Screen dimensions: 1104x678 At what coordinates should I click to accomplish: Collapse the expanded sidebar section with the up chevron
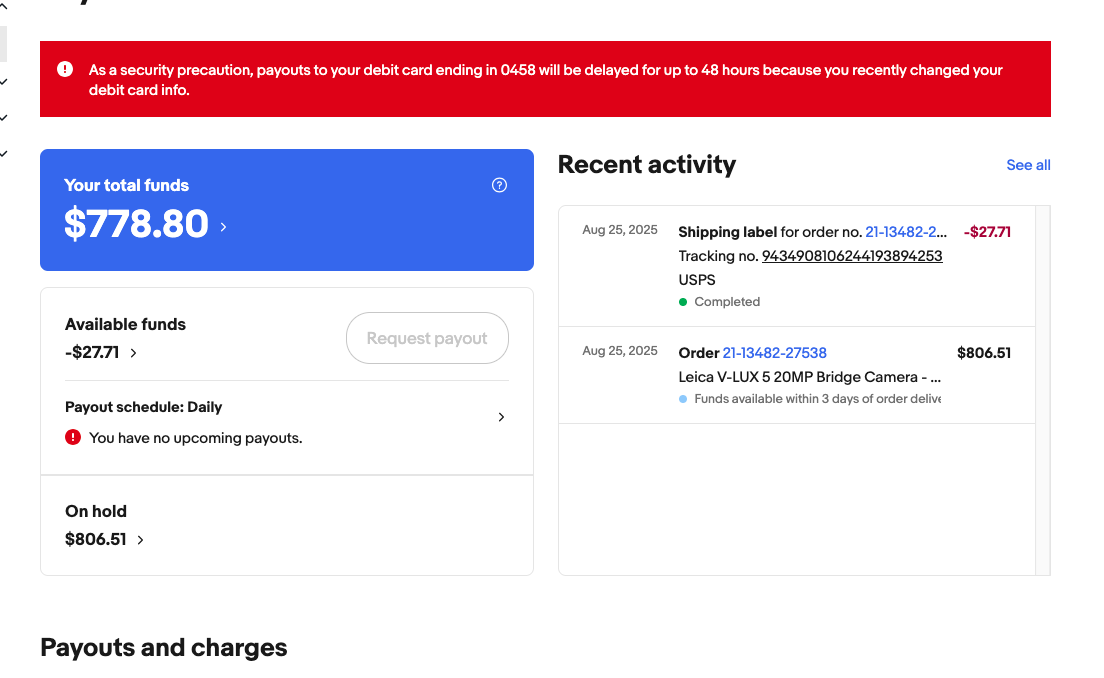coord(4,8)
